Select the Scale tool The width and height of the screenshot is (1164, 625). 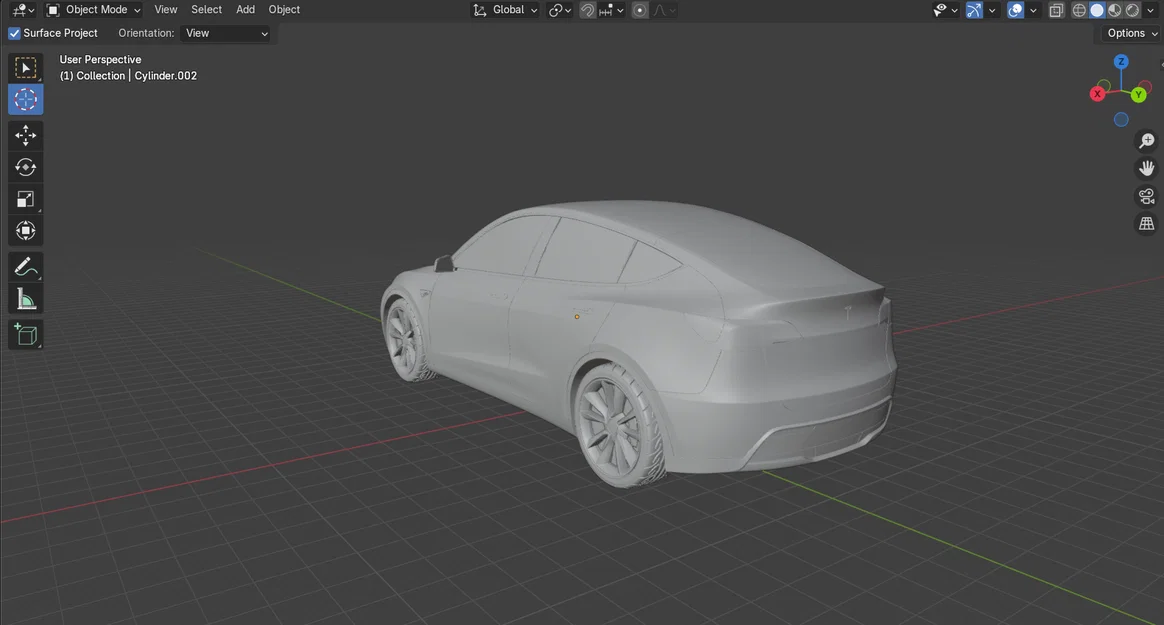pos(25,199)
